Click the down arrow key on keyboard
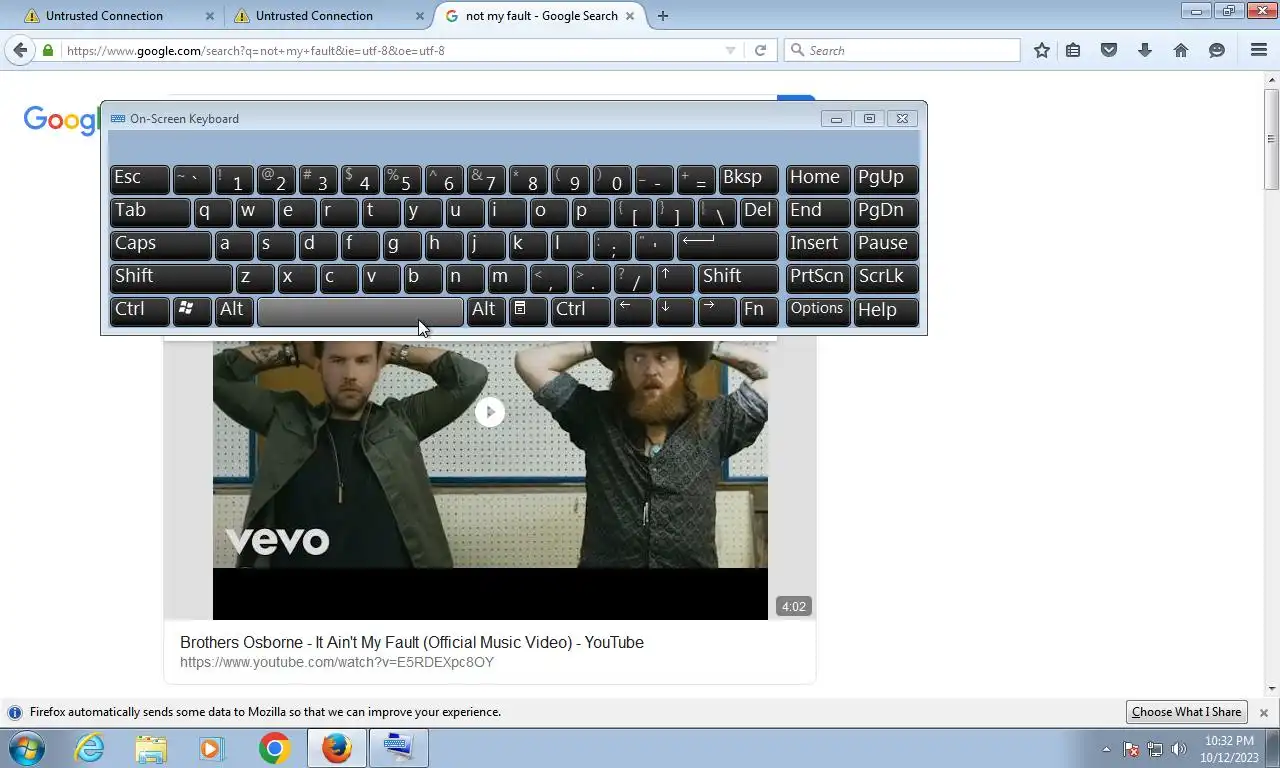 (x=675, y=310)
